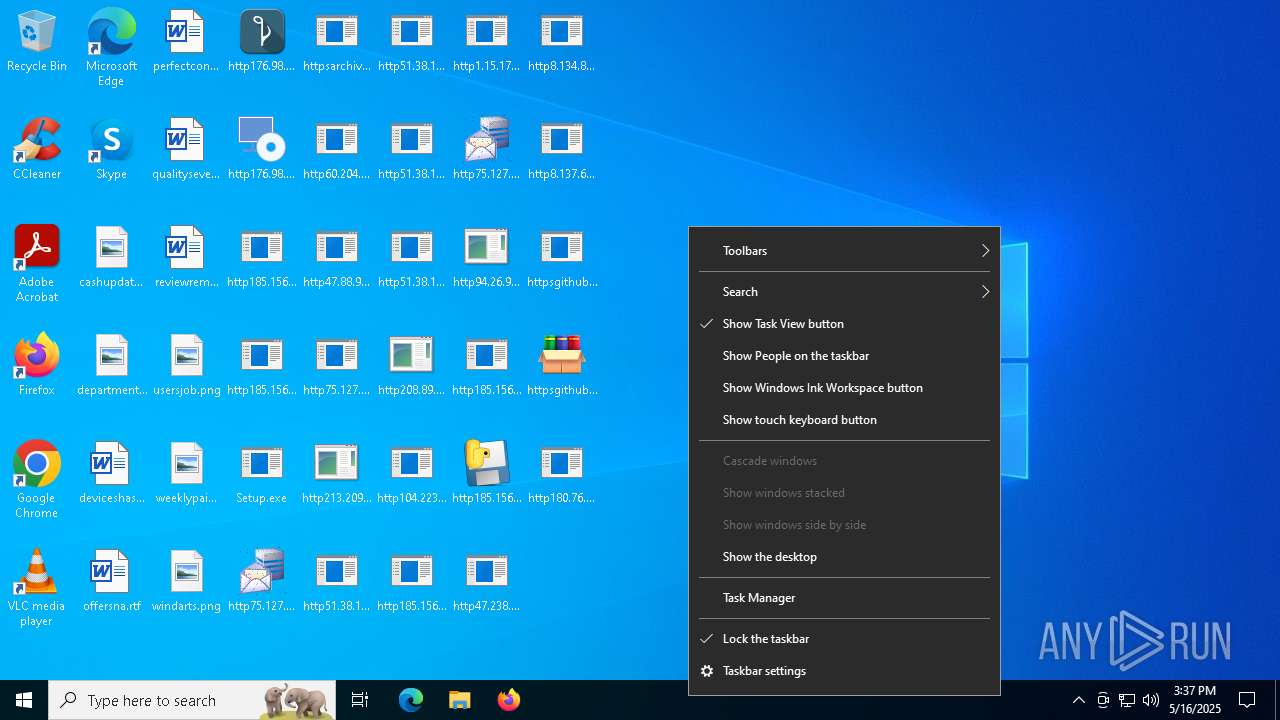
Task: Select the httpsarchiv... file icon
Action: (336, 42)
